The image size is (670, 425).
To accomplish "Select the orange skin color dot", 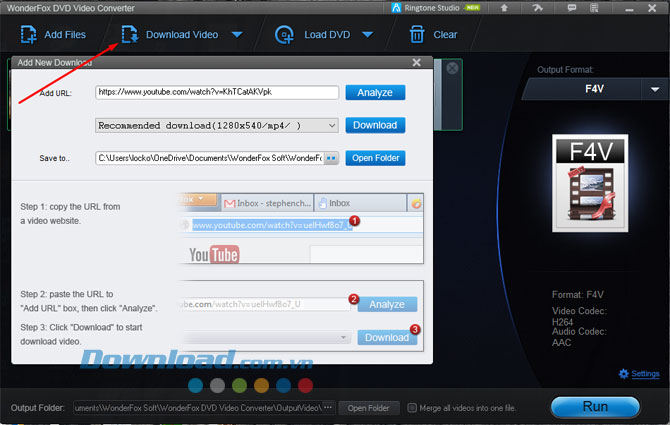I will coord(262,385).
